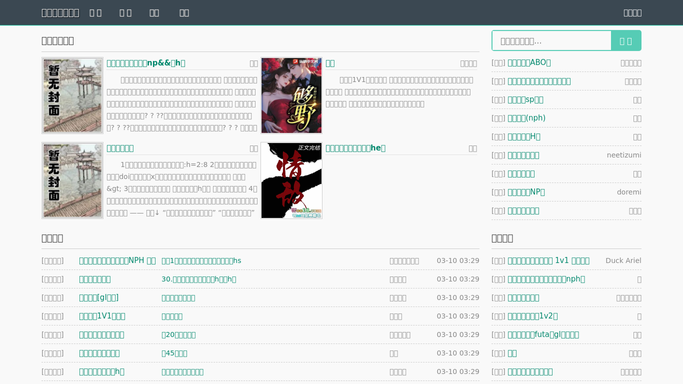This screenshot has height=384, width=683.
Task: Open featured title ending with he
Action: 355,148
